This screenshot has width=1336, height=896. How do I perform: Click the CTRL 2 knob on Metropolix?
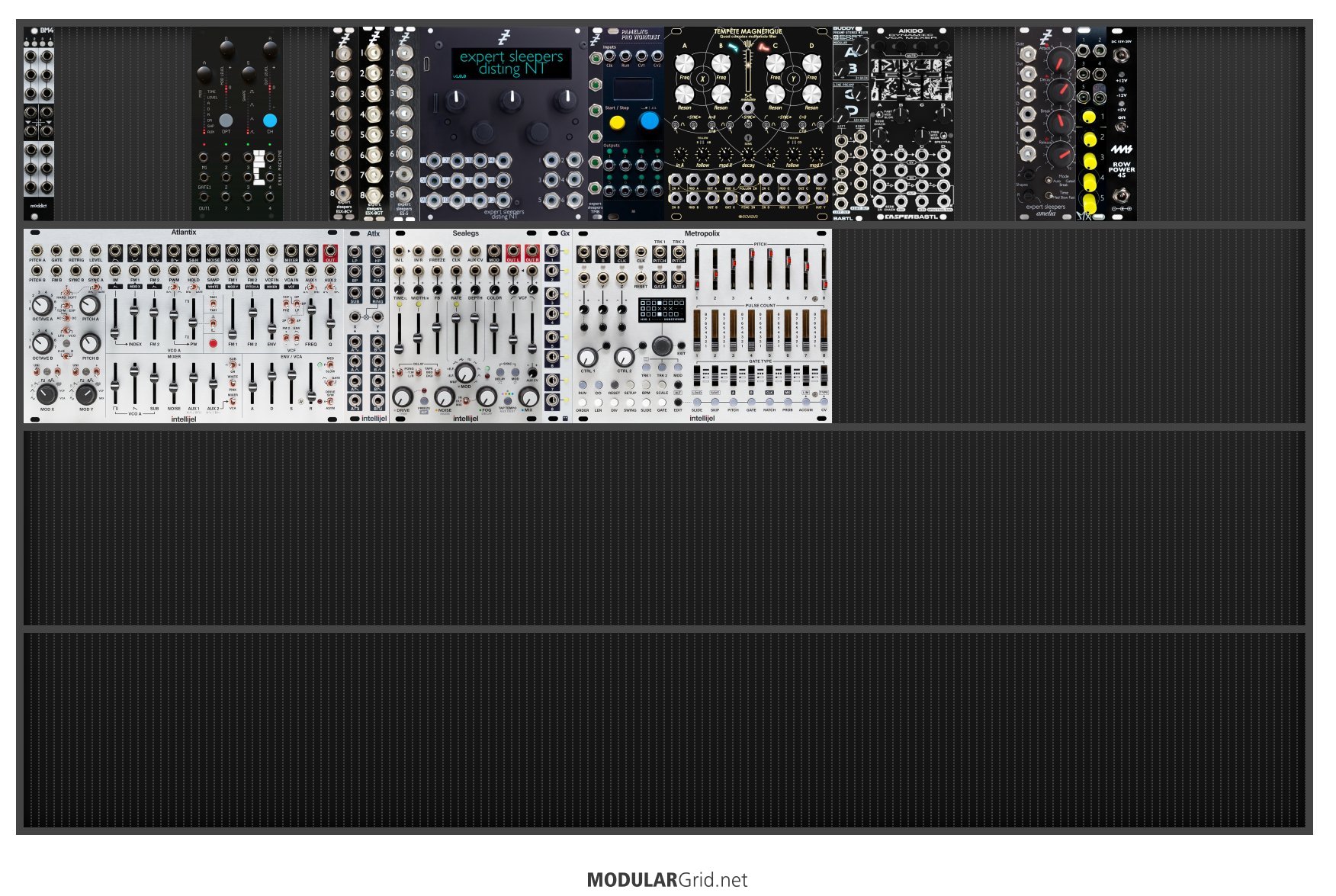(624, 356)
